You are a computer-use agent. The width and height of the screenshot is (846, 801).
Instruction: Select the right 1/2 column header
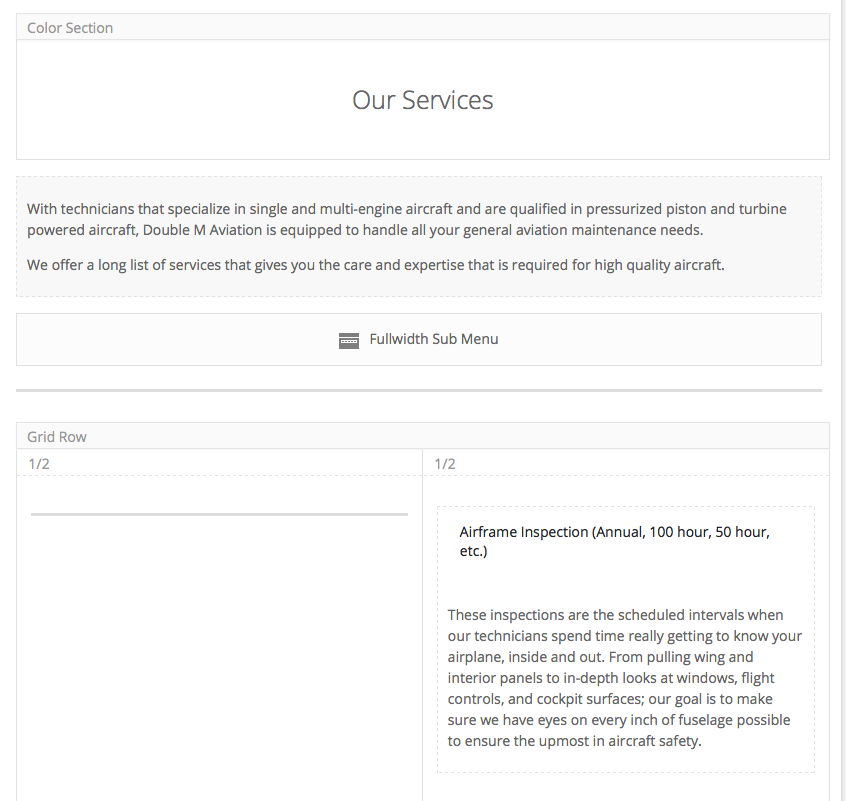pyautogui.click(x=626, y=463)
